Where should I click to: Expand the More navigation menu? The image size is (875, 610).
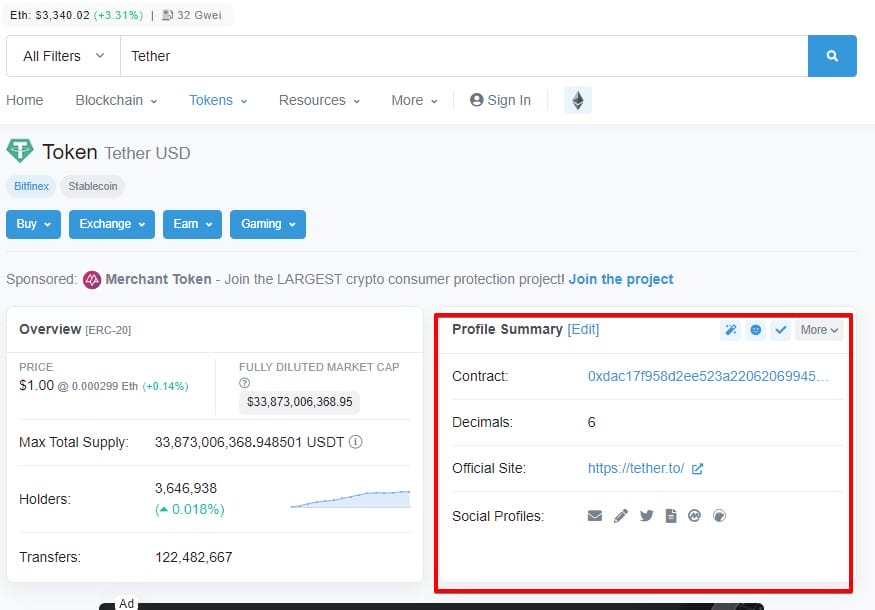click(x=414, y=100)
